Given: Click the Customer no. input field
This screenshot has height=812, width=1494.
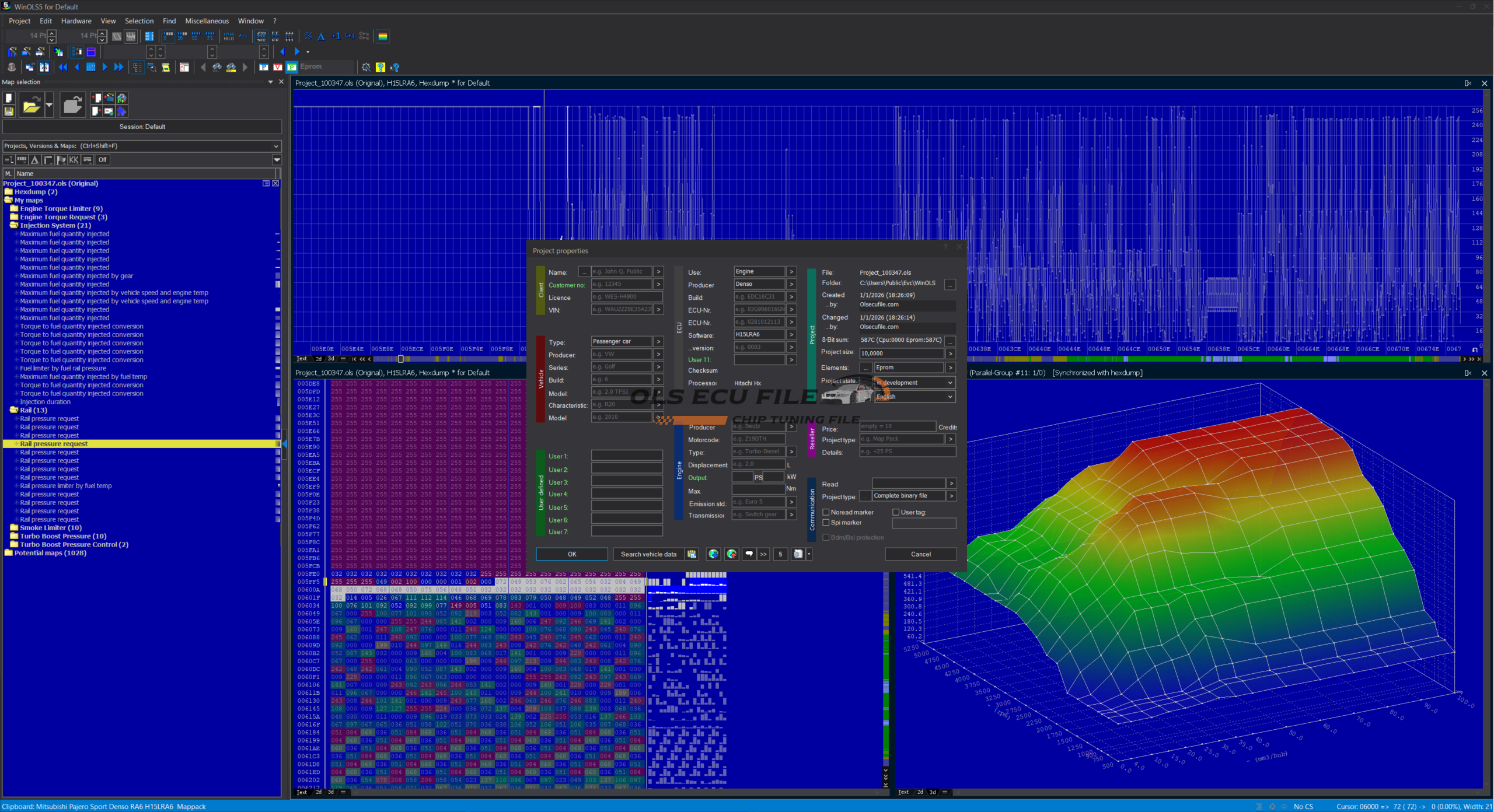Looking at the screenshot, I should (x=621, y=285).
